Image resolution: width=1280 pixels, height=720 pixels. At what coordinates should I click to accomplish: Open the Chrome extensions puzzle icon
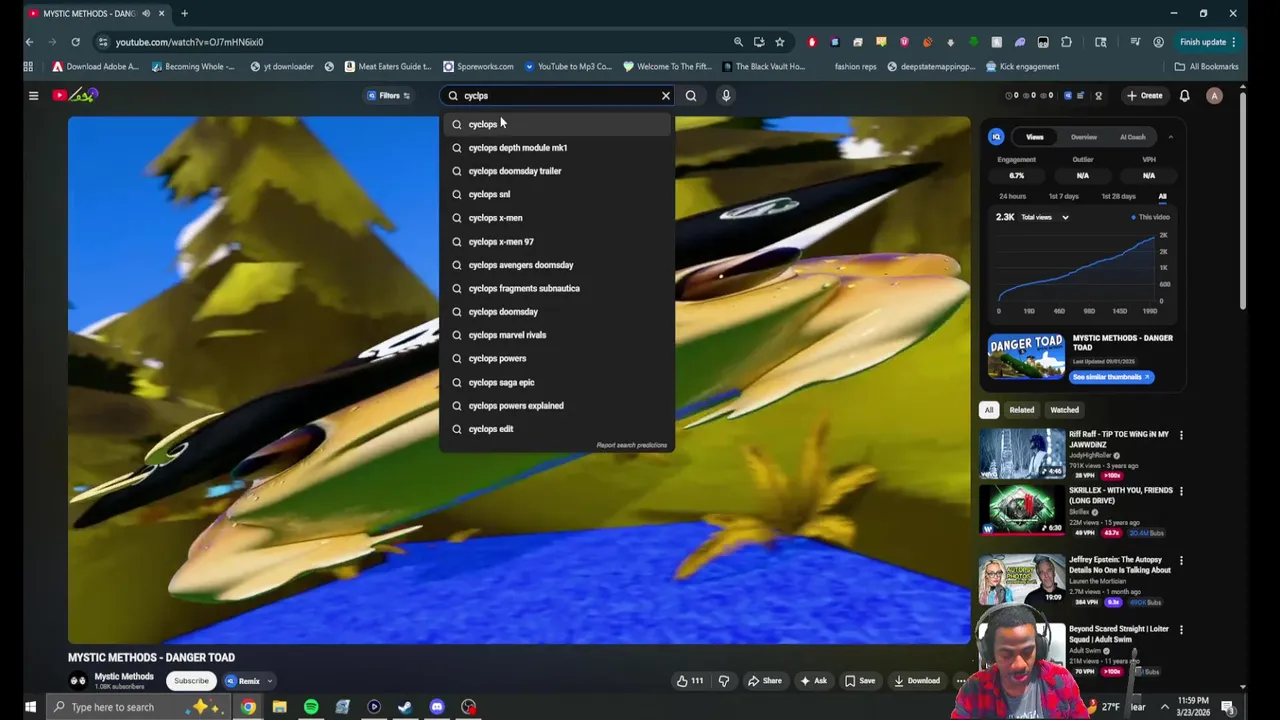click(x=1066, y=42)
